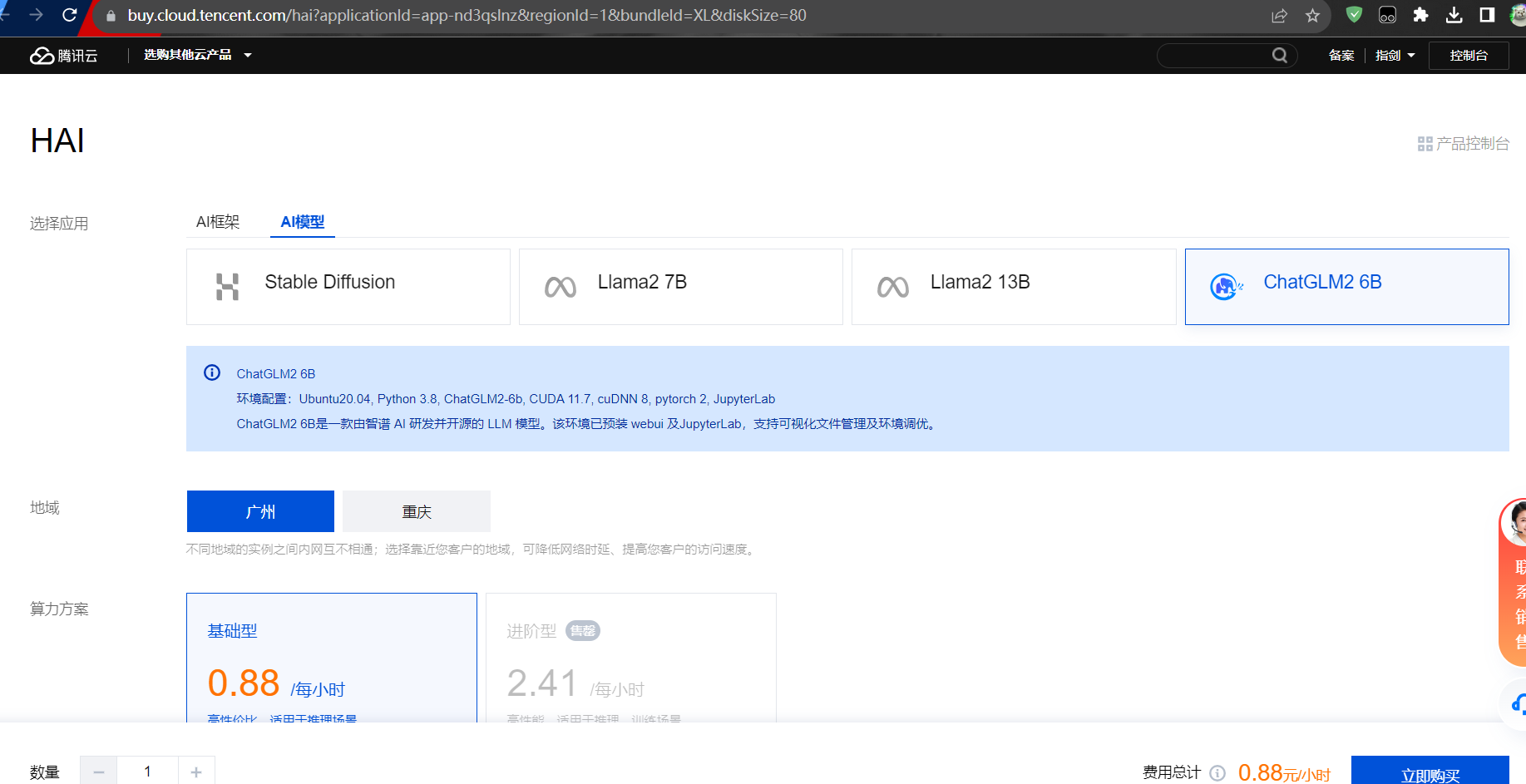Image resolution: width=1526 pixels, height=784 pixels.
Task: Click the ChatGLM2 6B elephant icon
Action: [x=1226, y=287]
